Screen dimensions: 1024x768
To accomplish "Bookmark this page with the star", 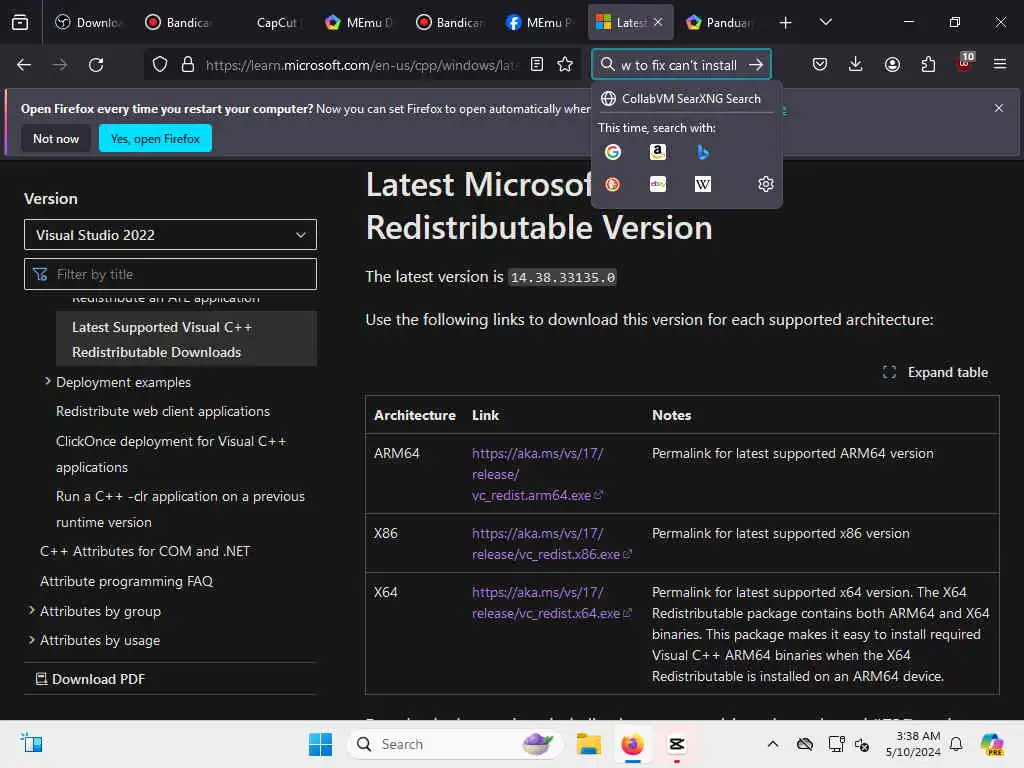I will [565, 65].
